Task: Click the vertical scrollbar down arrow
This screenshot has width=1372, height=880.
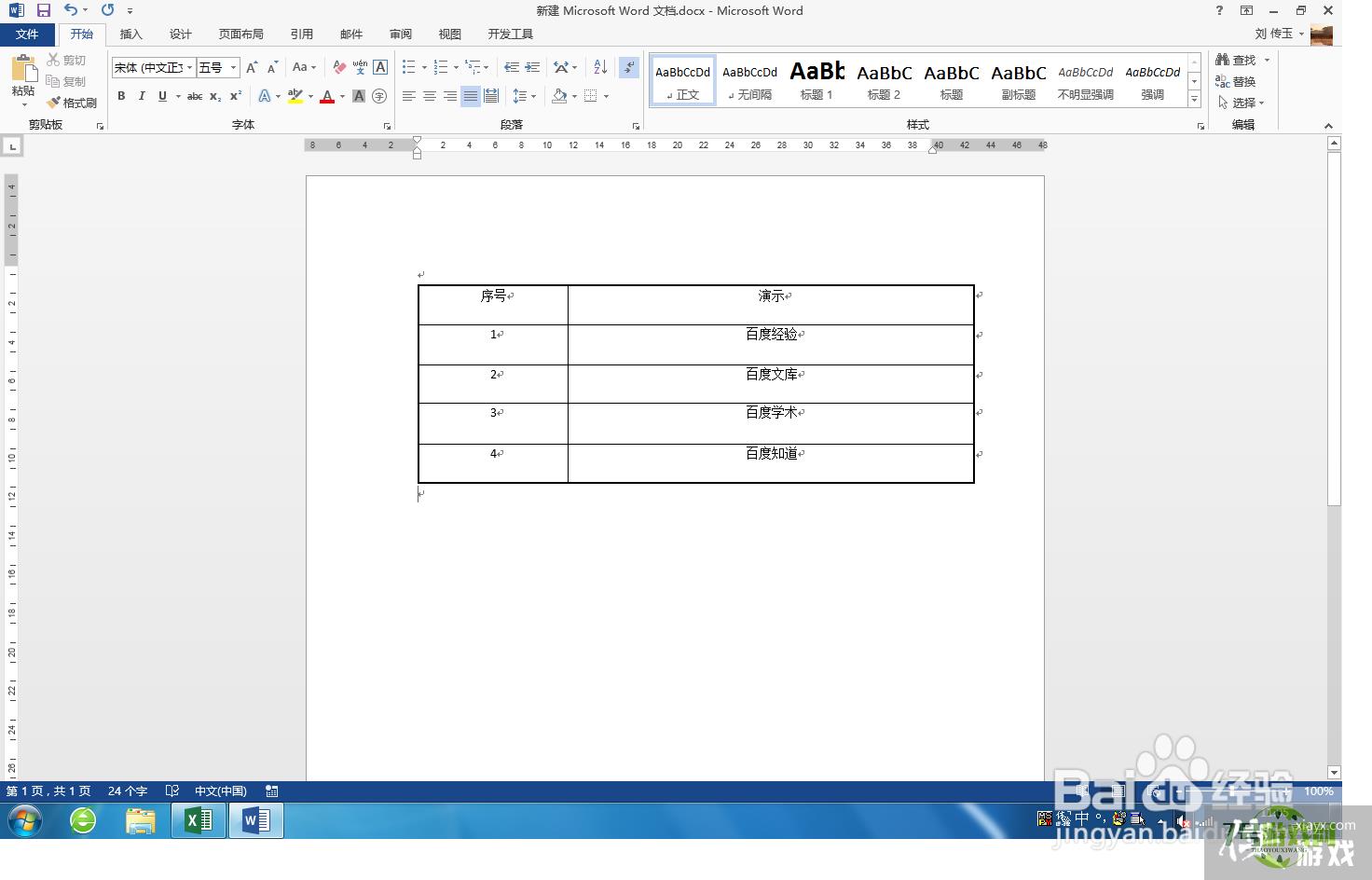Action: tap(1334, 773)
